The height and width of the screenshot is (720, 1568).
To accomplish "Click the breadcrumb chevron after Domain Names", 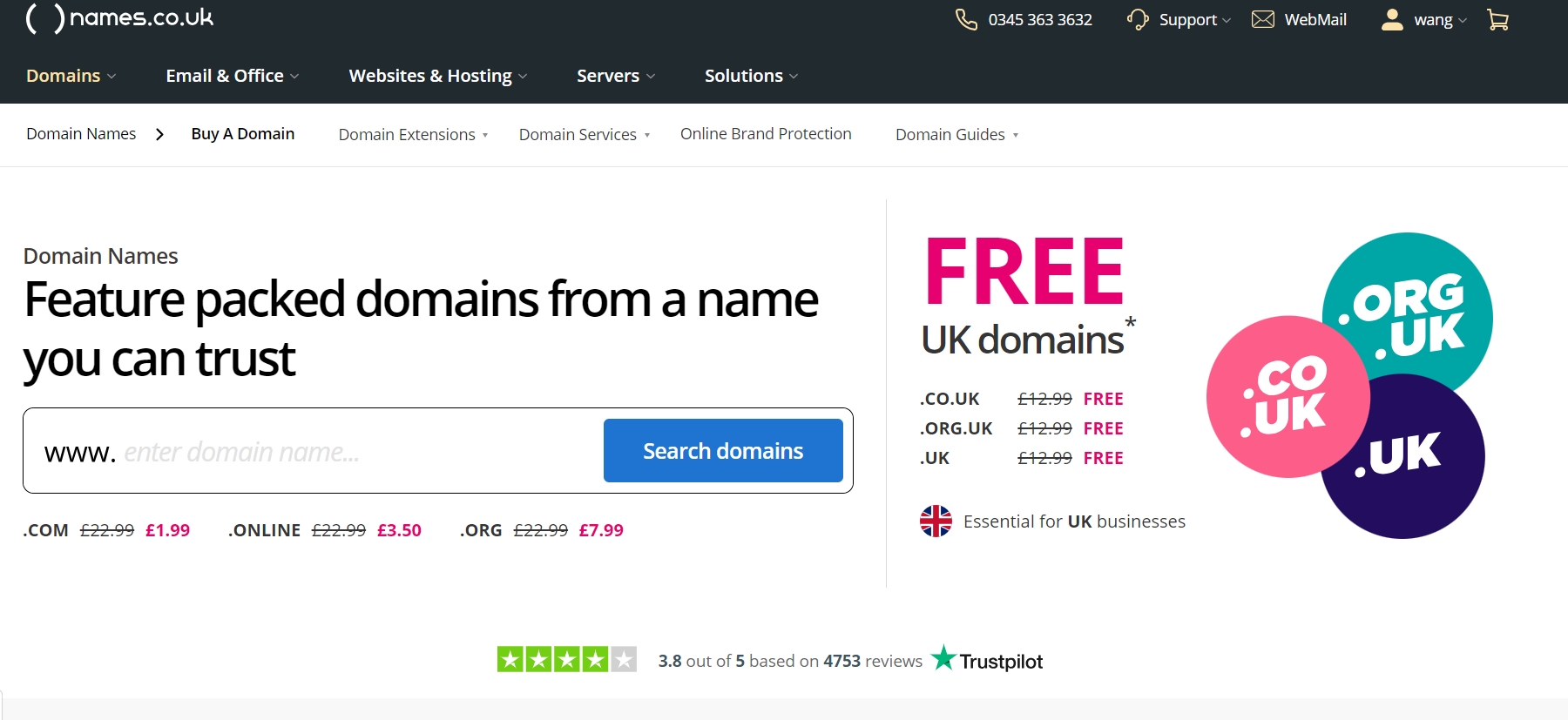I will [159, 134].
